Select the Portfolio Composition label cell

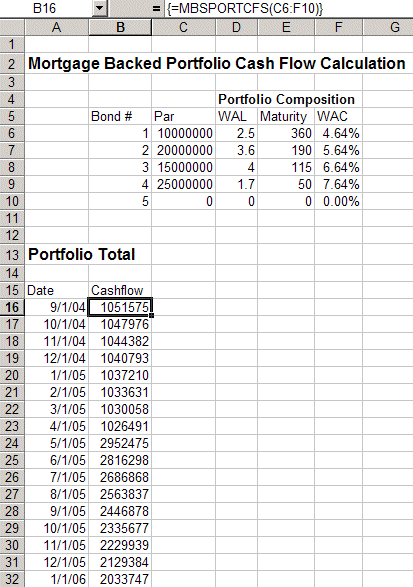(286, 99)
